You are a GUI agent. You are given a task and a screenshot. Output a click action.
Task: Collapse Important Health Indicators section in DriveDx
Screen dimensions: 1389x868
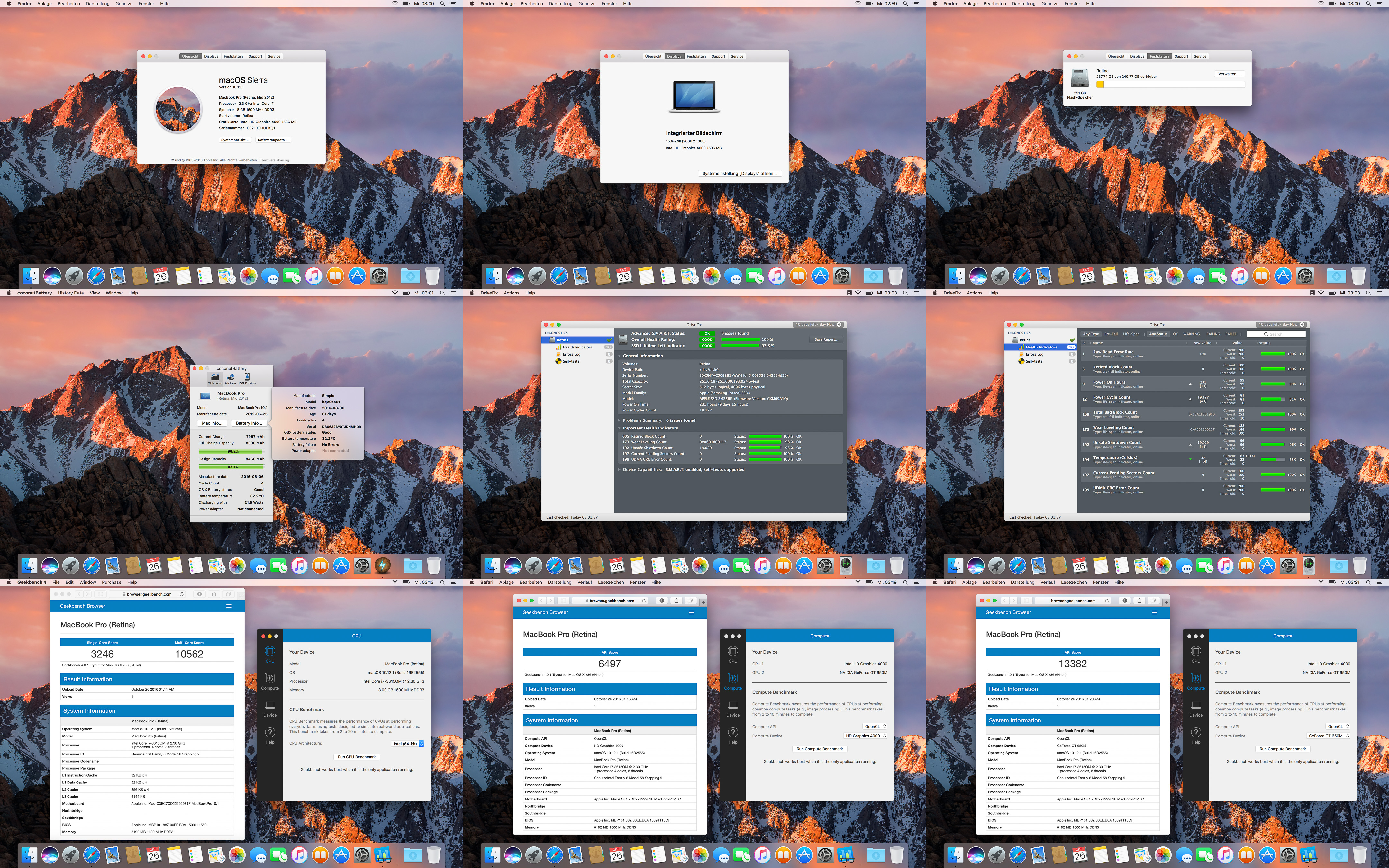point(619,428)
